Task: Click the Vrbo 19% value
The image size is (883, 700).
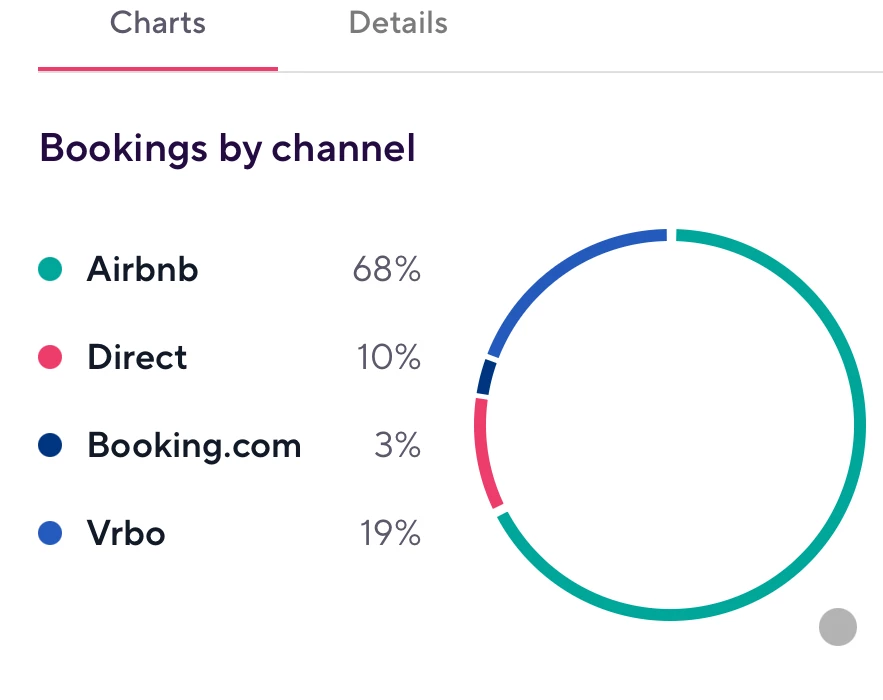Action: coord(390,533)
